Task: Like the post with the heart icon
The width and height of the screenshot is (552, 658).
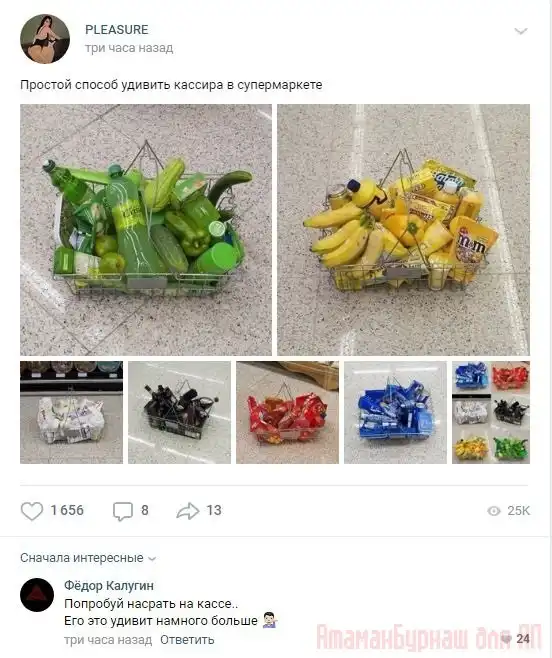Action: click(x=32, y=511)
